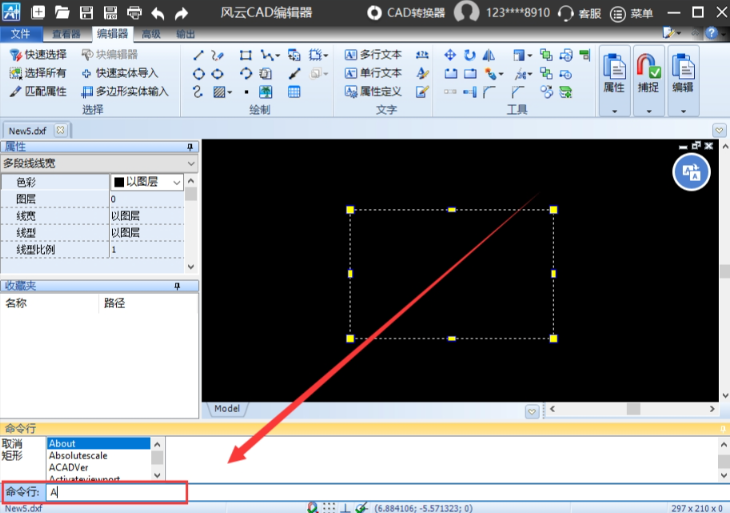Click the undo arrow in the title bar
Image resolution: width=730 pixels, height=513 pixels.
[x=158, y=13]
